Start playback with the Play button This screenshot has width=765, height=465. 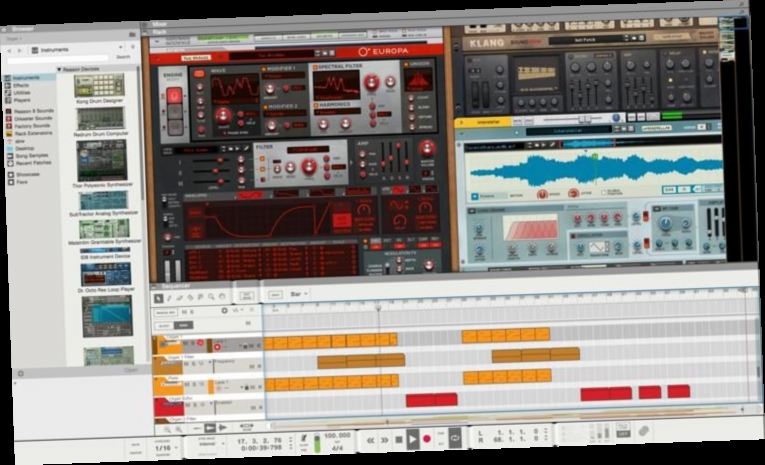pyautogui.click(x=413, y=440)
